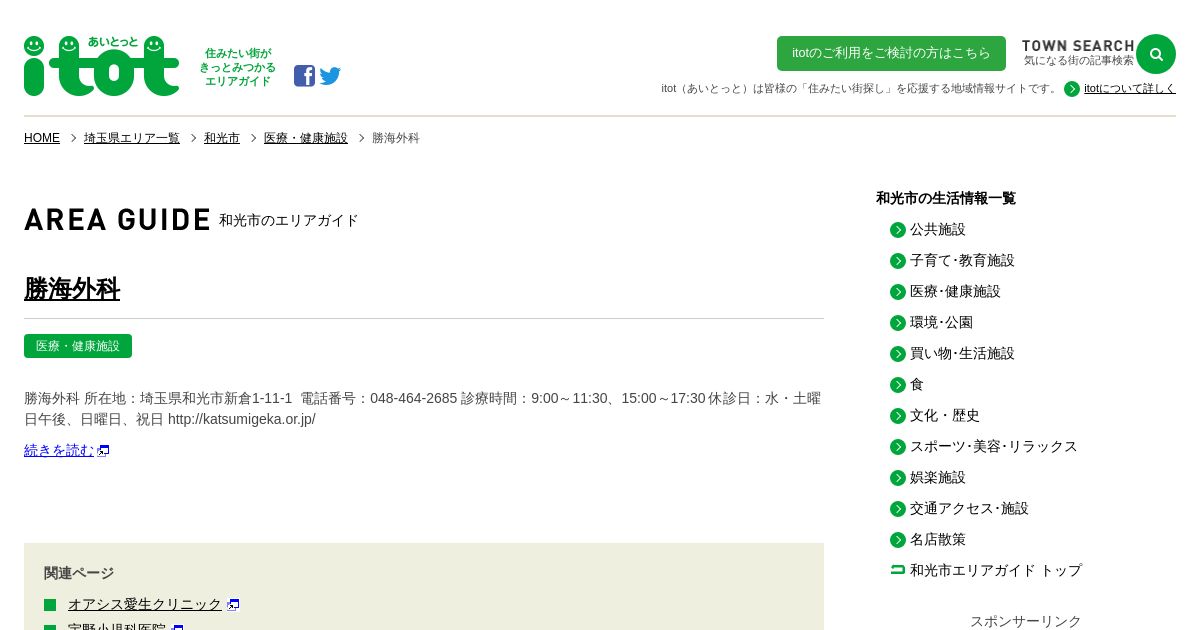
Task: Select スポーツ･美容･リラックス in sidebar menu
Action: [x=994, y=447]
